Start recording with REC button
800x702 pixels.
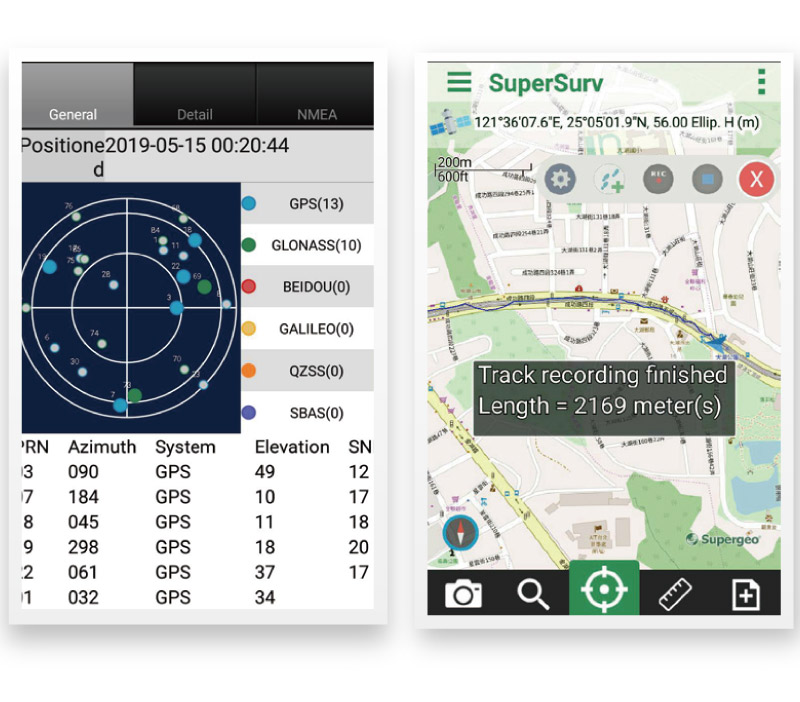(x=658, y=180)
